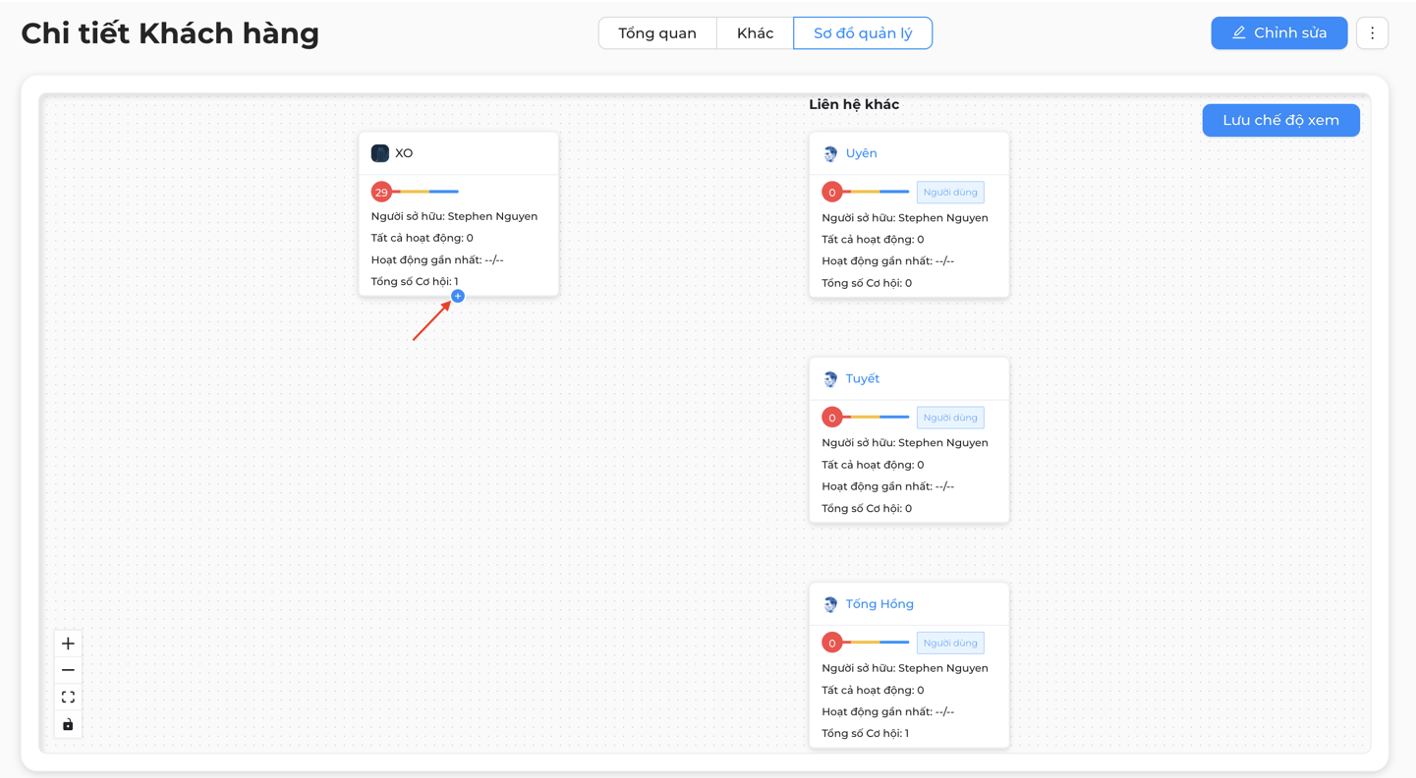Click 'Người sở hữu' line on Tuyết card
The image size is (1416, 778).
point(905,442)
